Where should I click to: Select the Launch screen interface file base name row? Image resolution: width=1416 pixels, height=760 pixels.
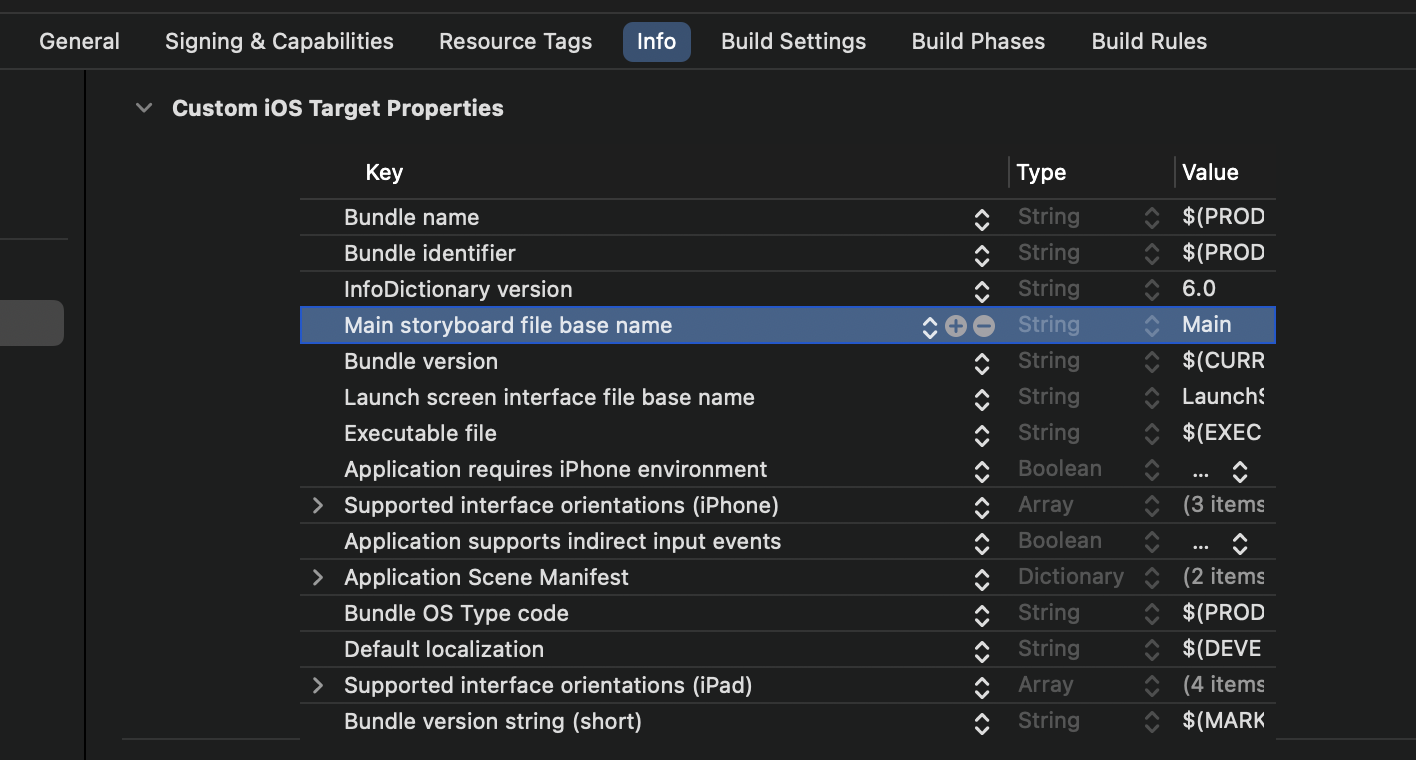549,398
